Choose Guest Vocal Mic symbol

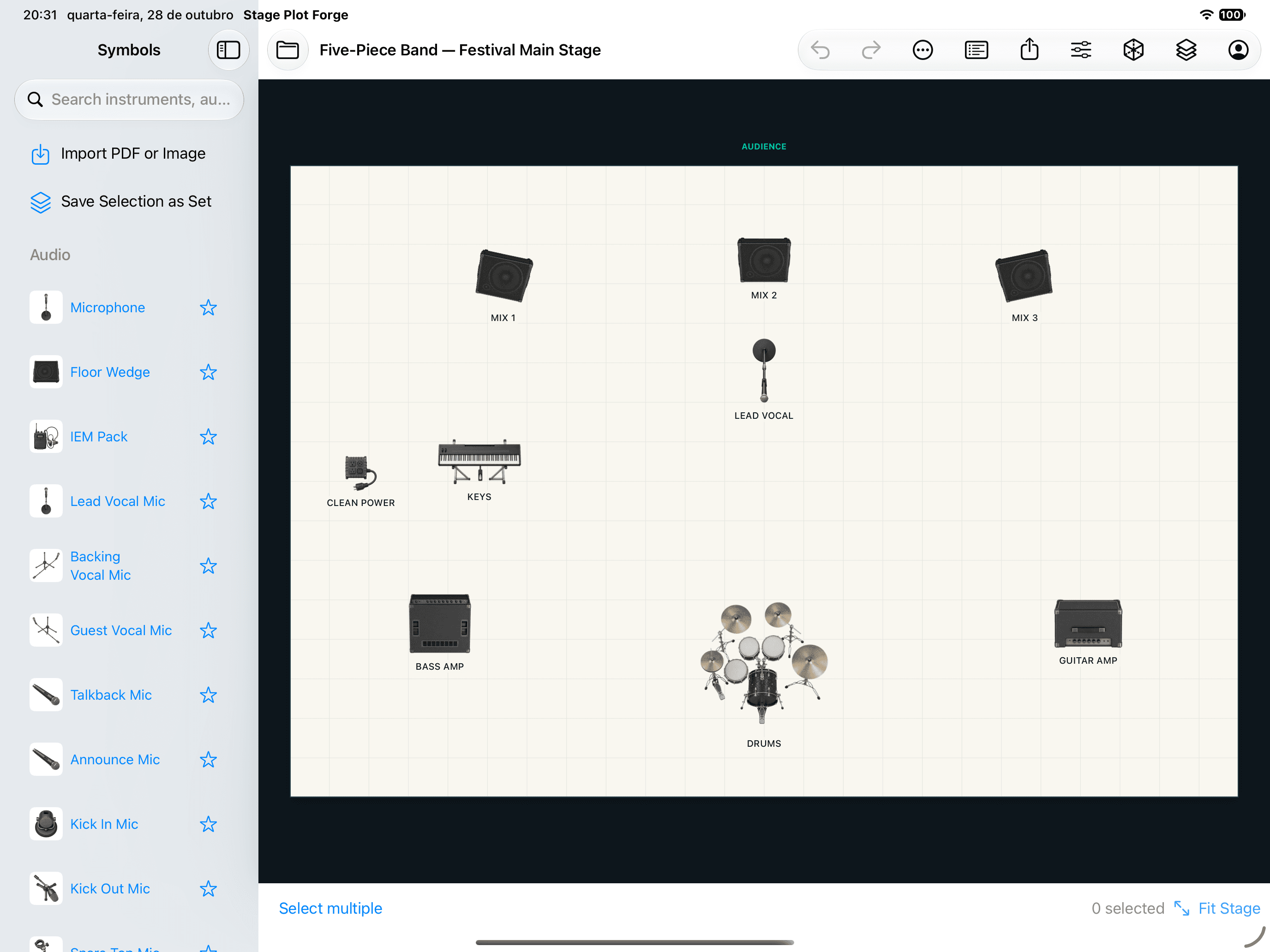[101, 631]
